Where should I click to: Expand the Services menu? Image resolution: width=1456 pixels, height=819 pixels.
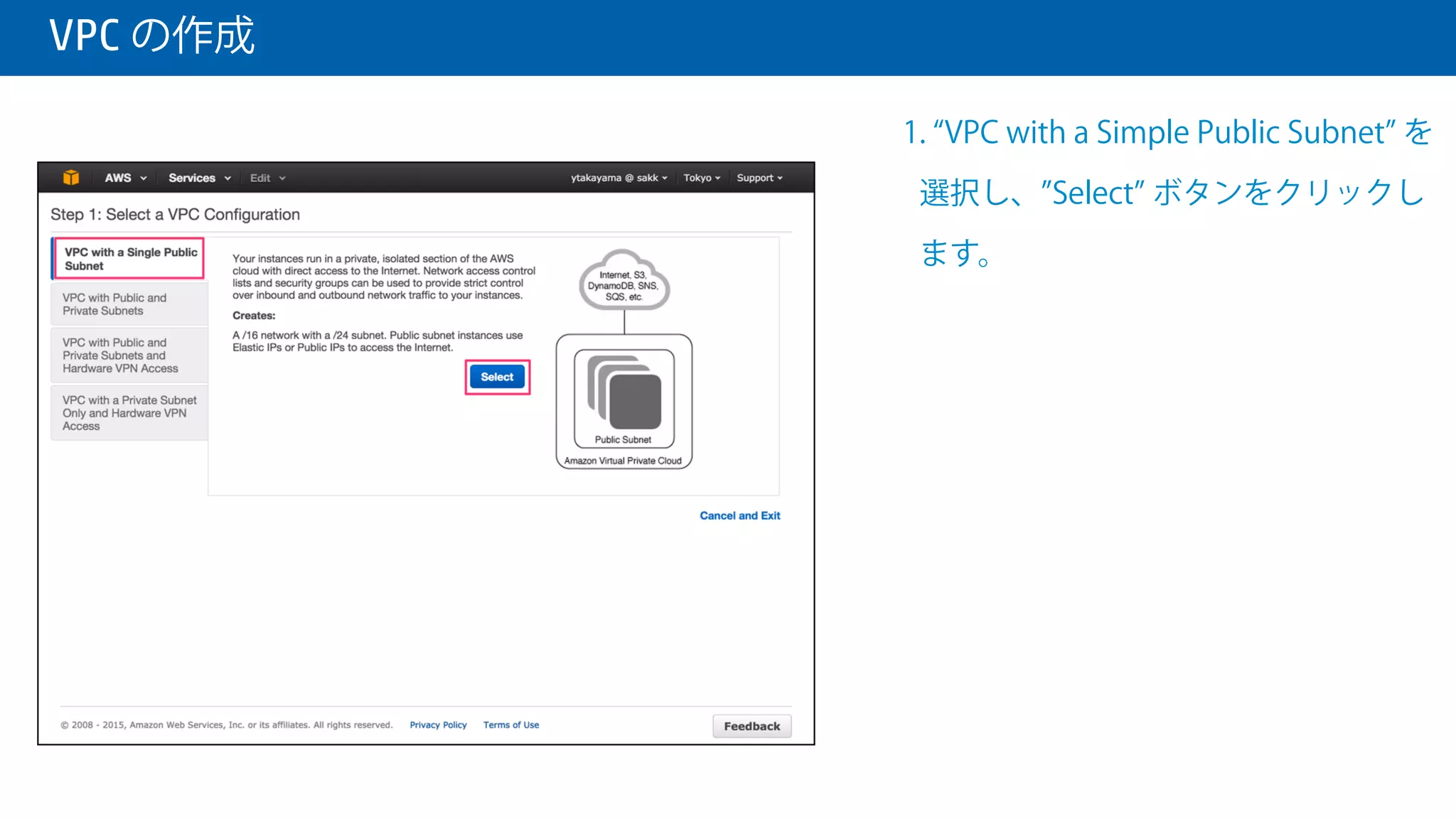(200, 178)
